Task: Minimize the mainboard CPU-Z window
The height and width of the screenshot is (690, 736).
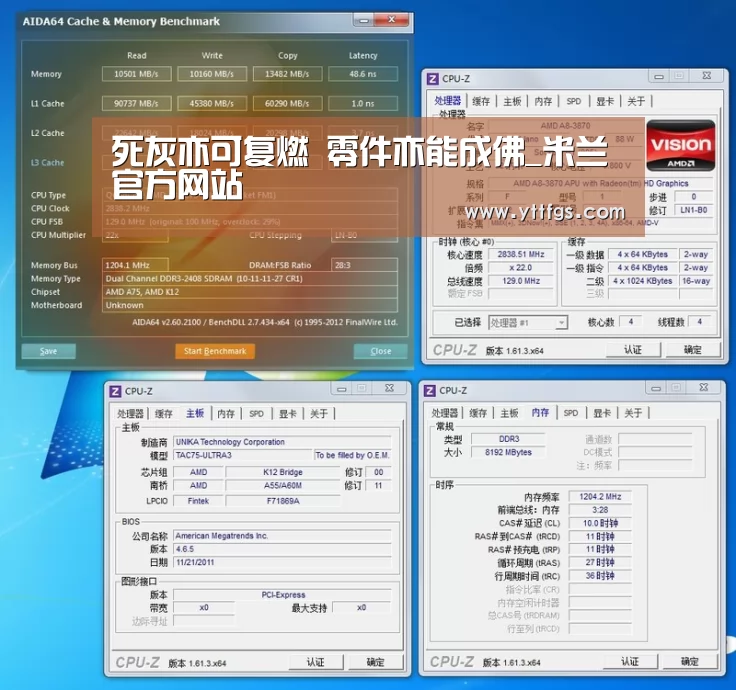Action: (341, 389)
